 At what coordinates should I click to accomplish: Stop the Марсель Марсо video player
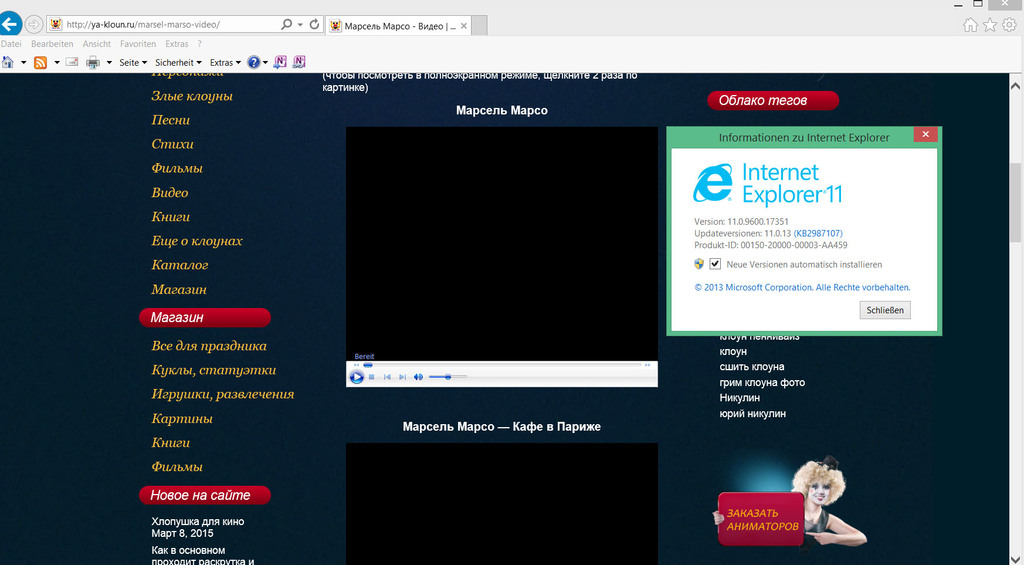pos(372,377)
